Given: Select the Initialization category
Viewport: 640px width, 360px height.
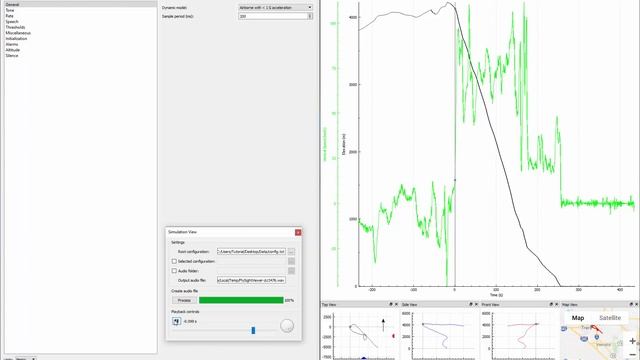Looking at the screenshot, I should 16,39.
